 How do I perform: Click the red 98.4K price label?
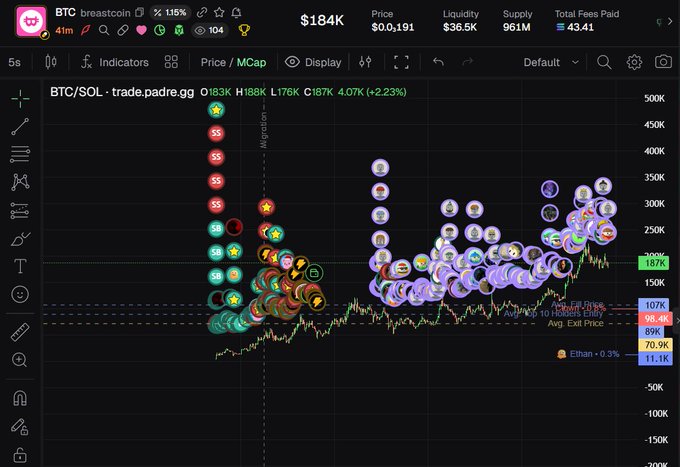[x=655, y=319]
